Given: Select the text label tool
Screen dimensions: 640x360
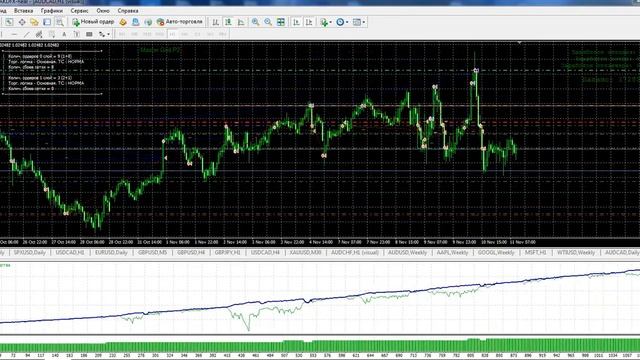Looking at the screenshot, I should tap(76, 34).
